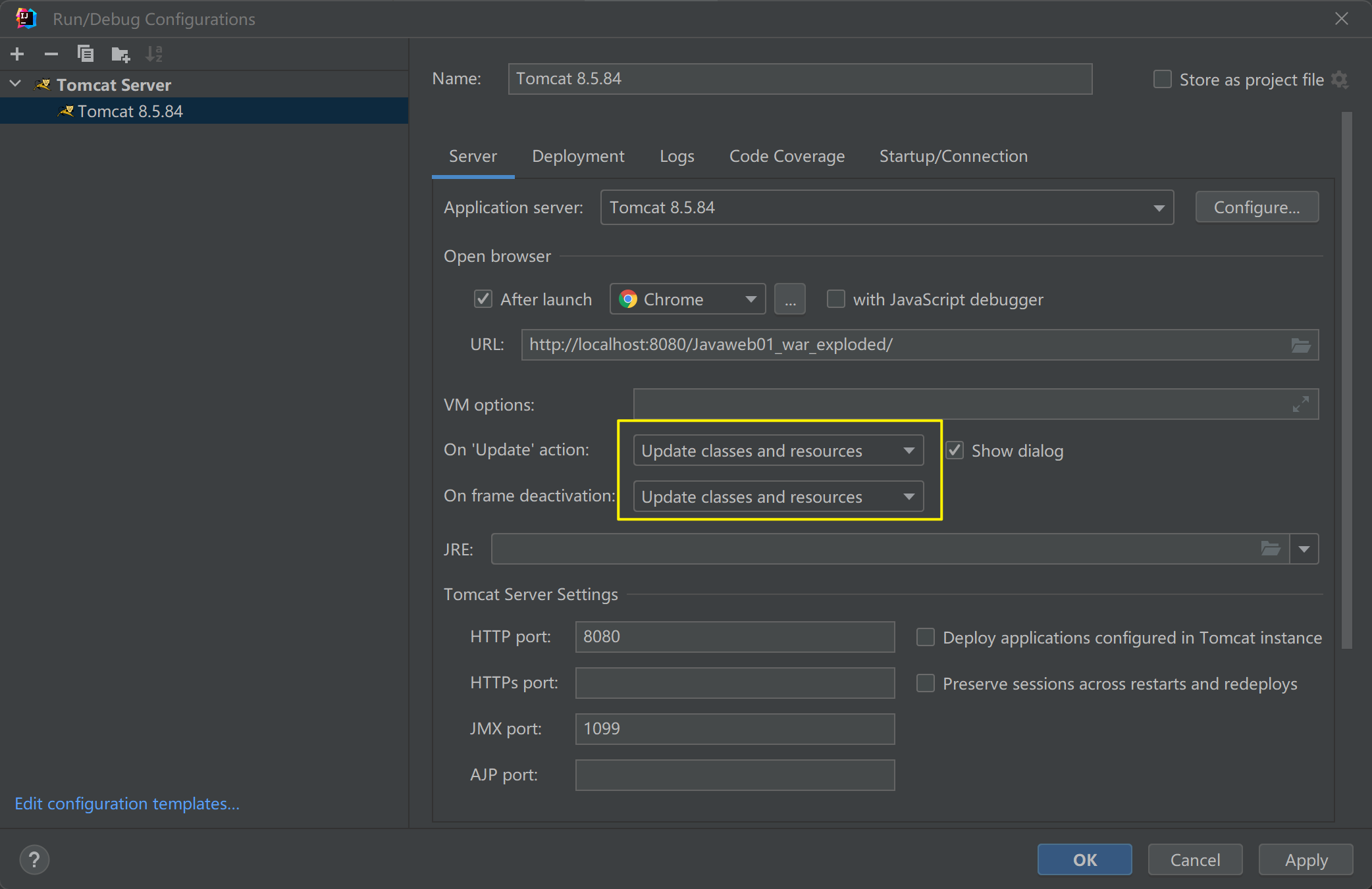Image resolution: width=1372 pixels, height=889 pixels.
Task: Switch to the Deployment tab
Action: pos(578,156)
